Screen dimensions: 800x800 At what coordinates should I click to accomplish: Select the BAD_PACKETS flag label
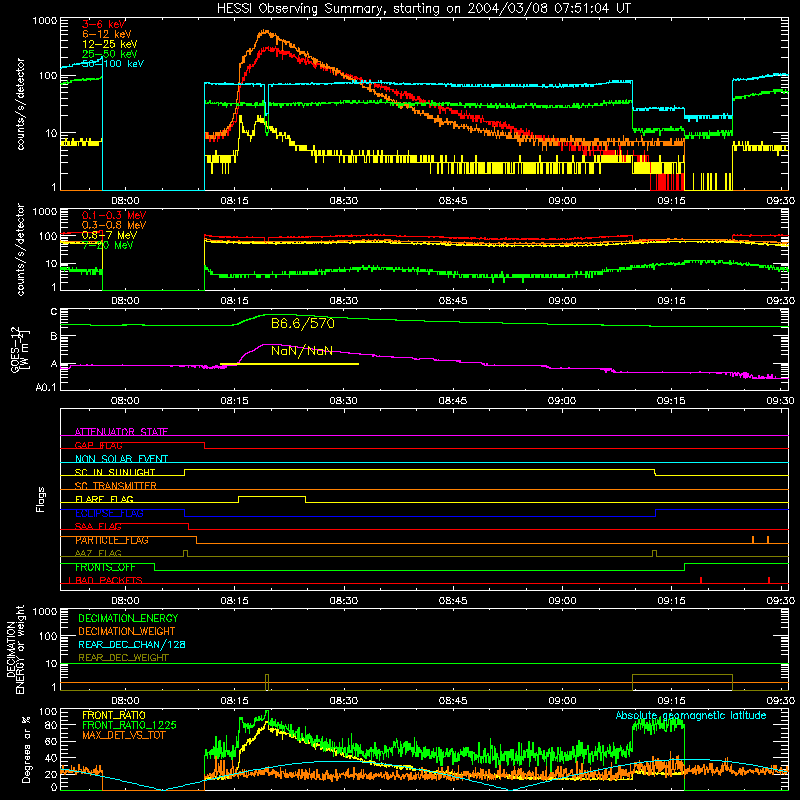109,580
